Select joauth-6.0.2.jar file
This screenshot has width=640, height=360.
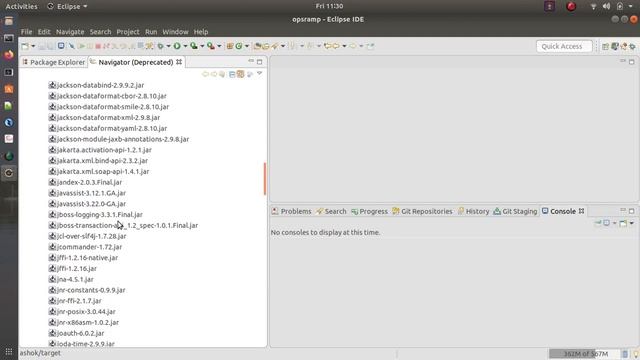click(x=76, y=333)
